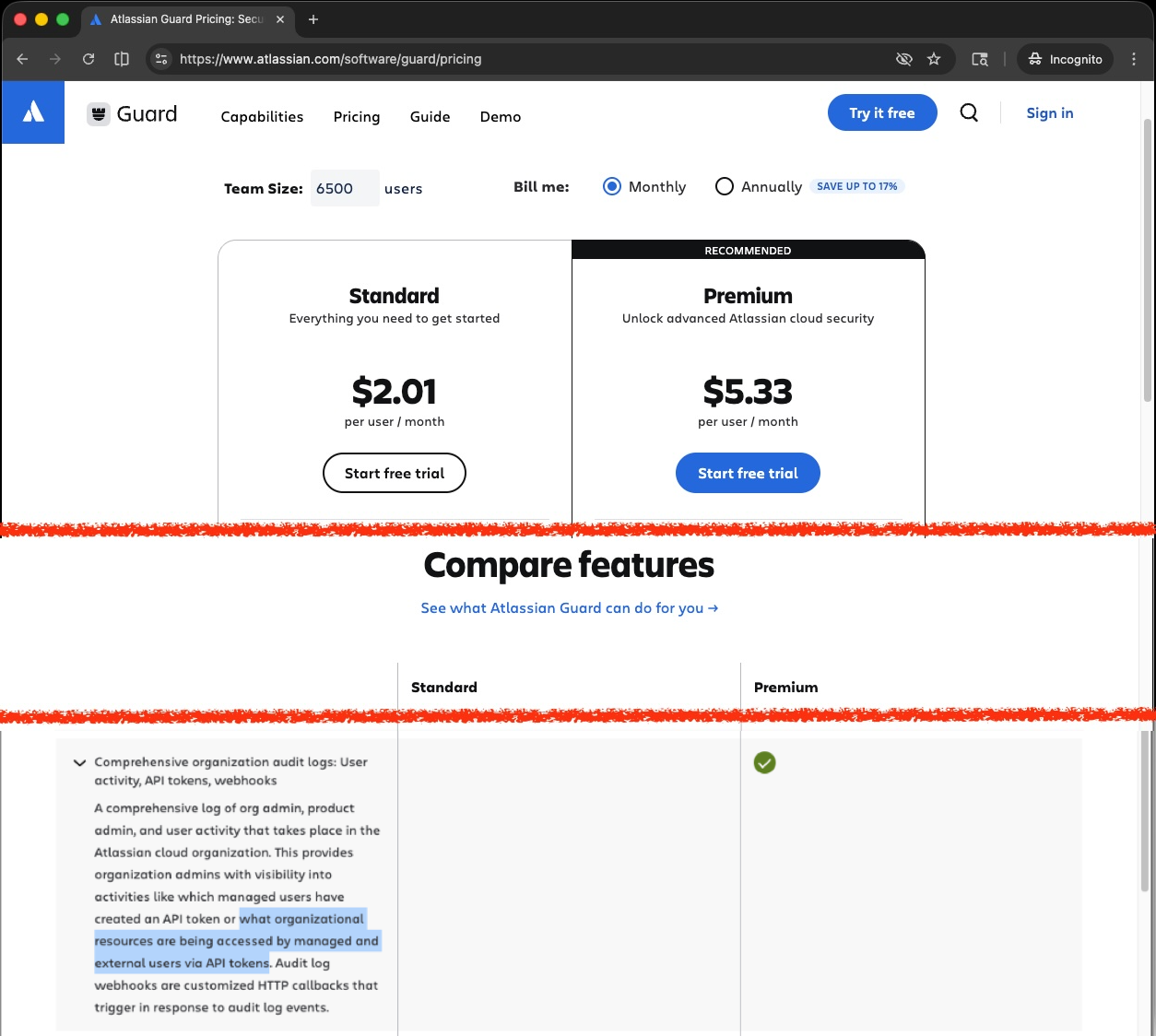The image size is (1156, 1036).
Task: Click the Try it free button
Action: [882, 112]
